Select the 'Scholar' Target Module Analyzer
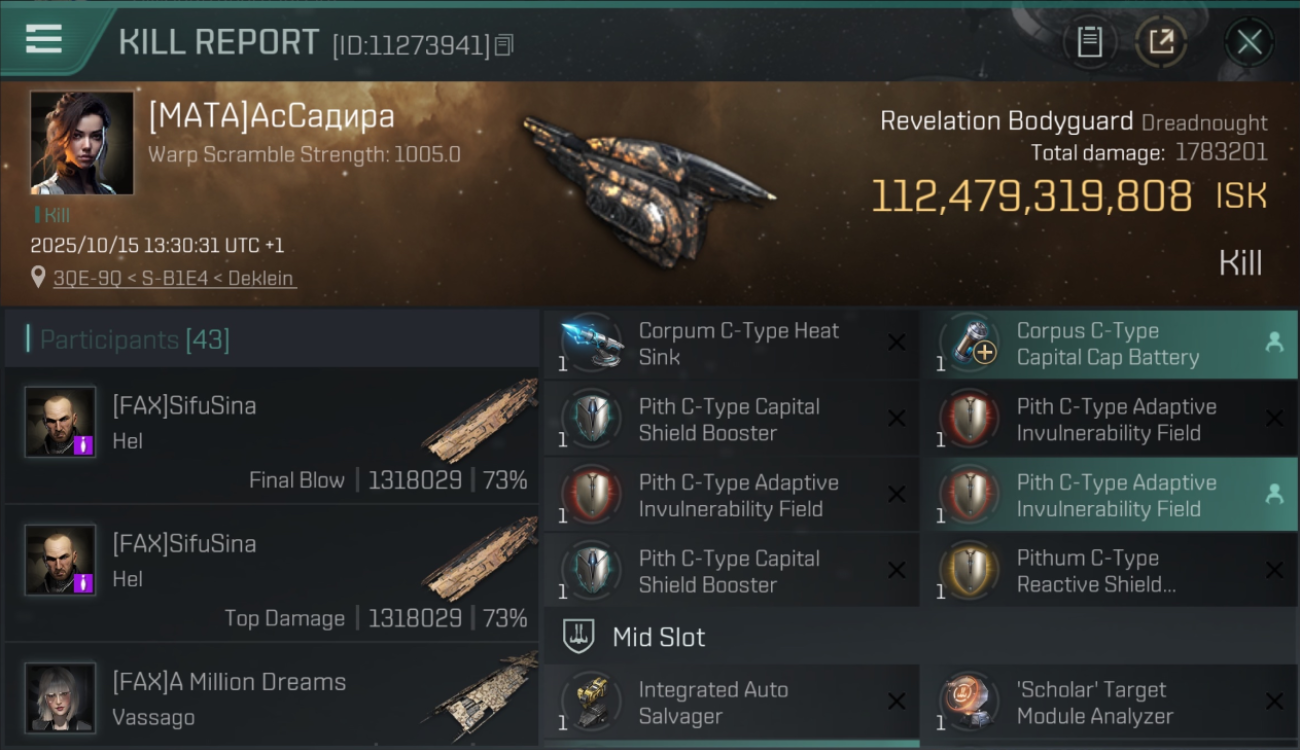This screenshot has height=750, width=1300. tap(1109, 702)
